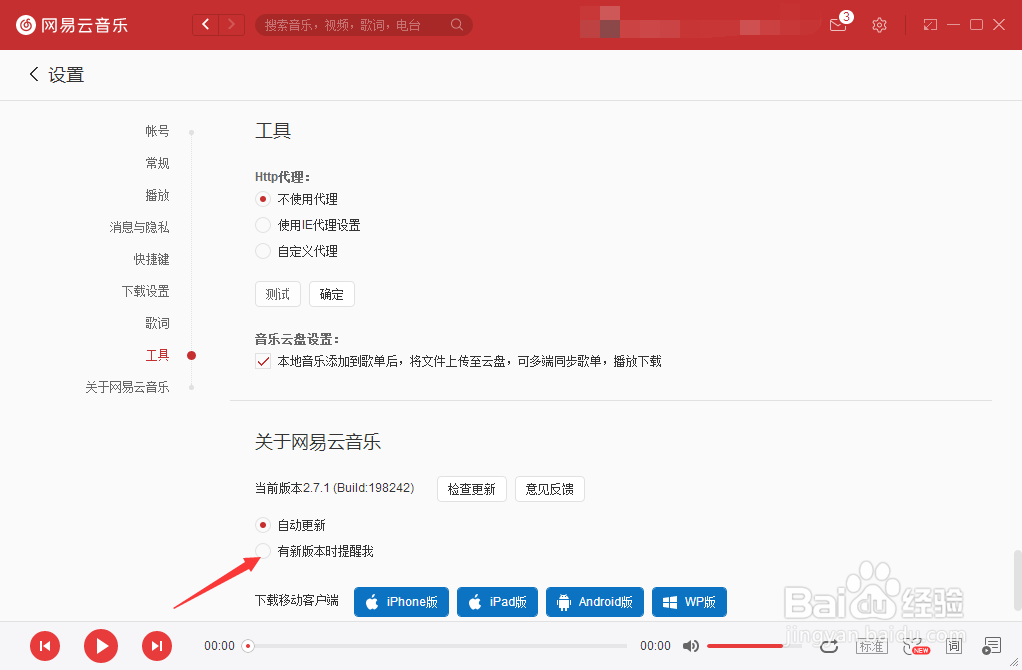Image resolution: width=1022 pixels, height=670 pixels.
Task: Open the listen-together NEW icon
Action: [916, 646]
